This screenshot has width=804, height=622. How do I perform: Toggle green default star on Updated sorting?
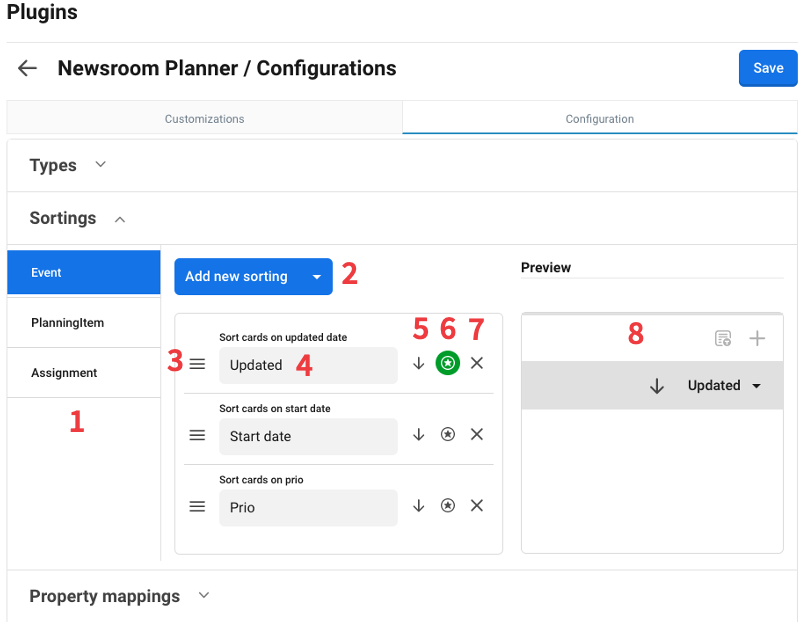click(x=448, y=364)
